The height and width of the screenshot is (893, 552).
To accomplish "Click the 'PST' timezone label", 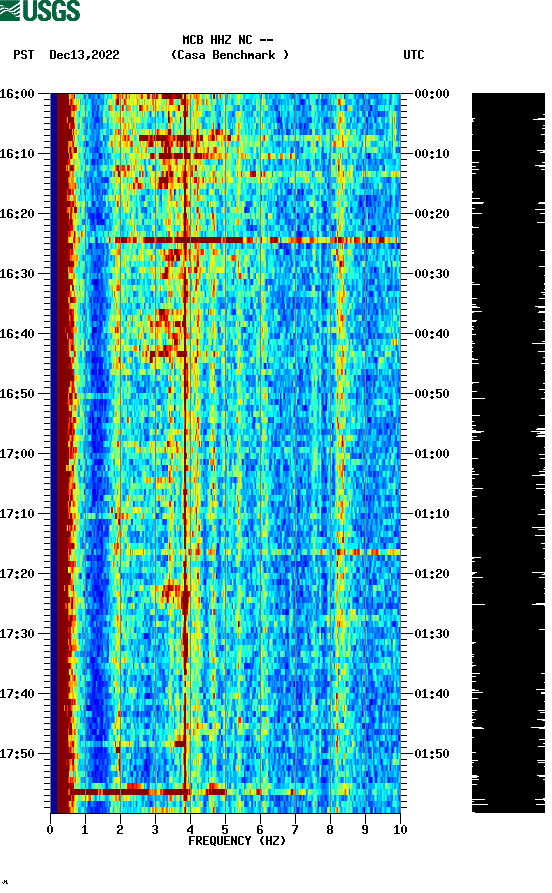I will (24, 55).
